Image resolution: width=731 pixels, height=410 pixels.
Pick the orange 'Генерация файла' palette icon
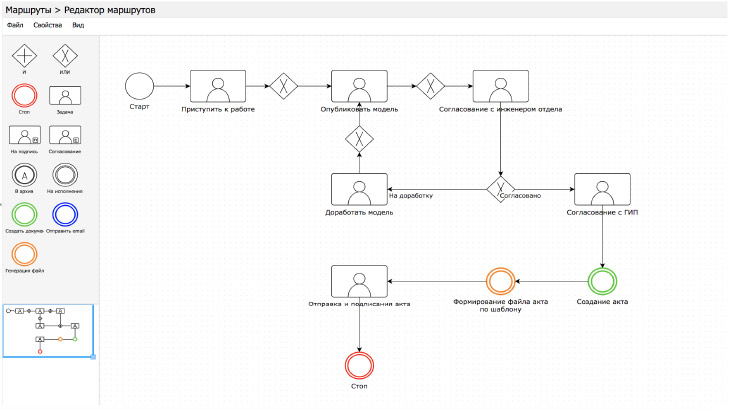[23, 255]
